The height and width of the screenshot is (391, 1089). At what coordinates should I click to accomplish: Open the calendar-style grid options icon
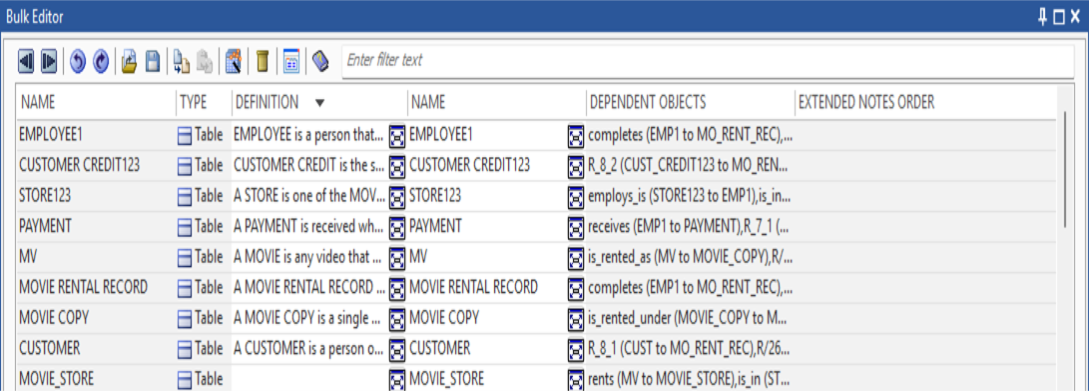coord(292,62)
